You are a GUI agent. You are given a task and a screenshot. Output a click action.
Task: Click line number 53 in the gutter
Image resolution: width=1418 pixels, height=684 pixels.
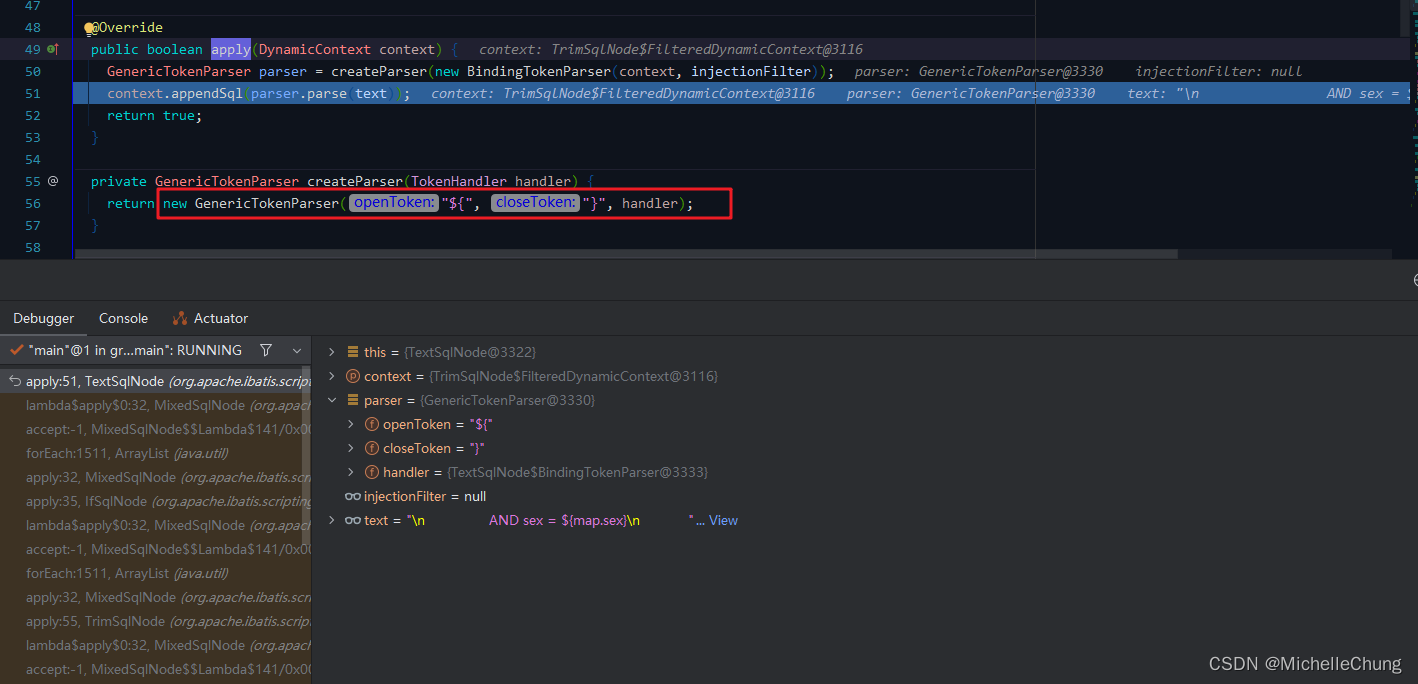33,137
